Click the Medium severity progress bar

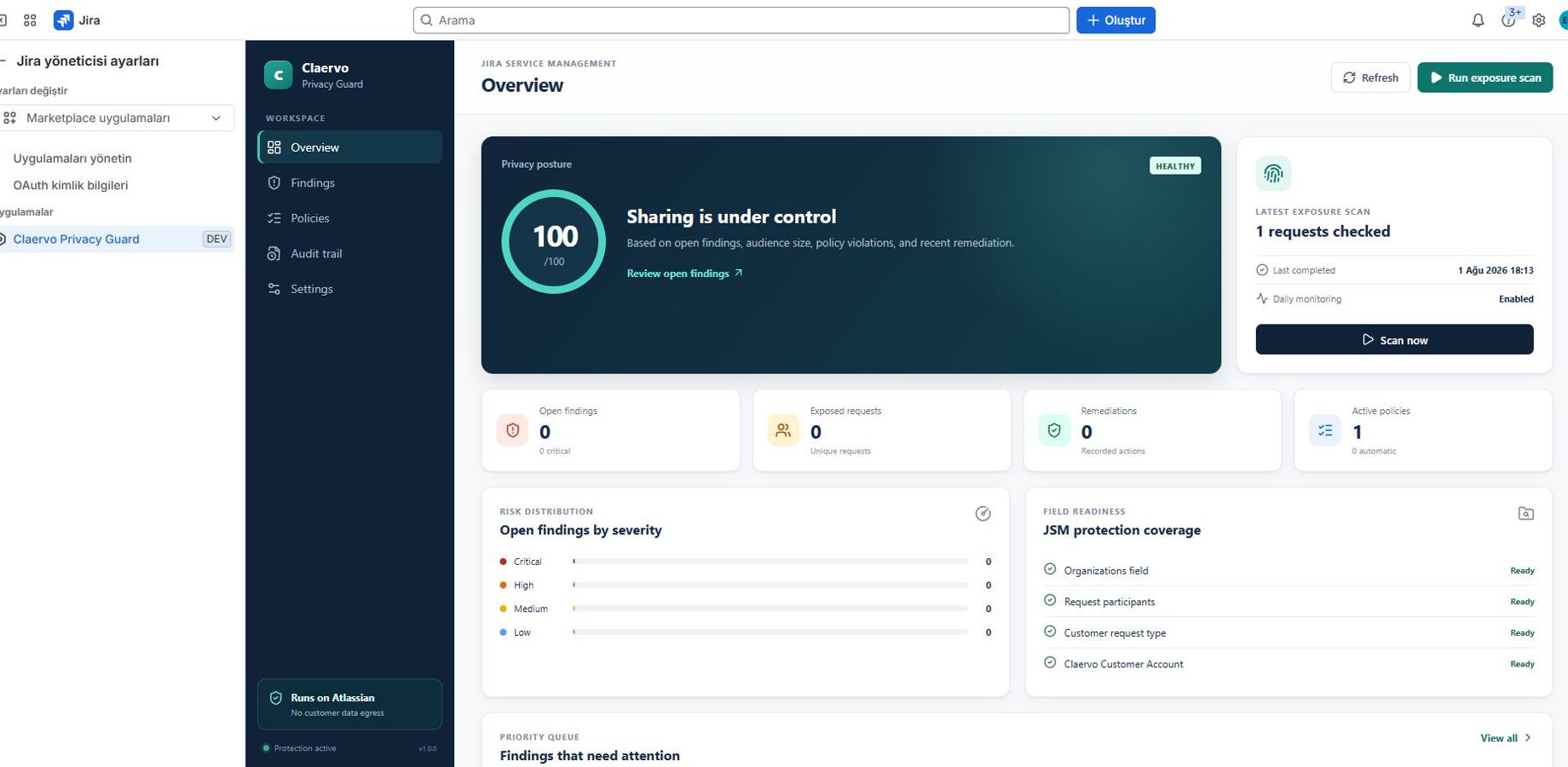(x=770, y=608)
